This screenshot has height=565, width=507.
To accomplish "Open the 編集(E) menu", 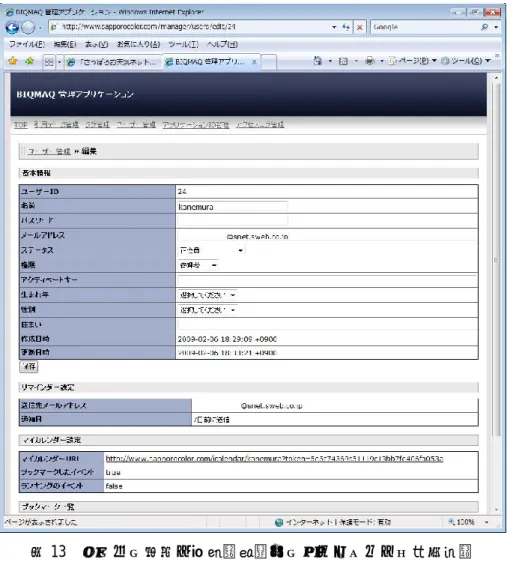I will pos(65,44).
